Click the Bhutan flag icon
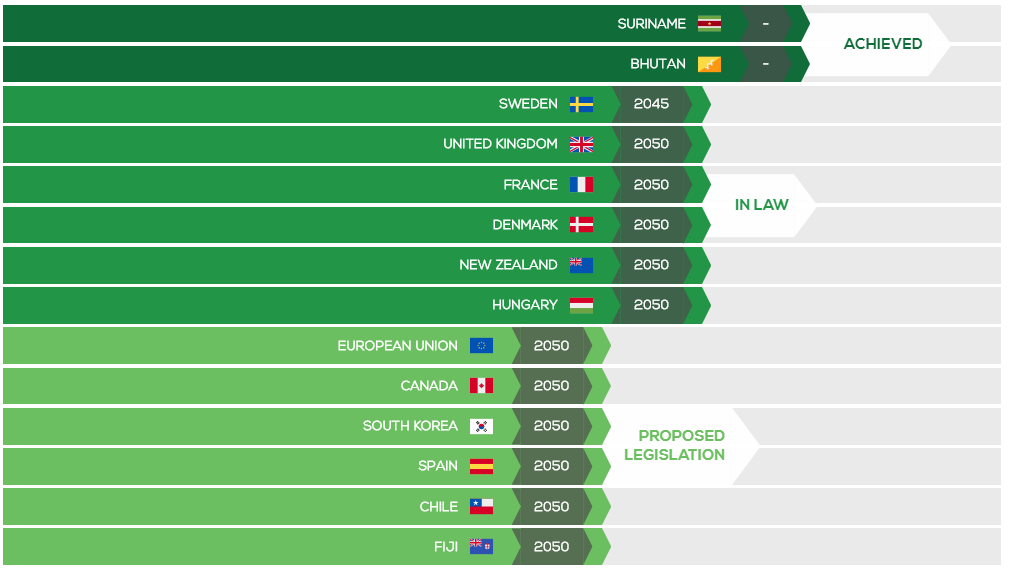Image resolution: width=1009 pixels, height=569 pixels. tap(709, 64)
